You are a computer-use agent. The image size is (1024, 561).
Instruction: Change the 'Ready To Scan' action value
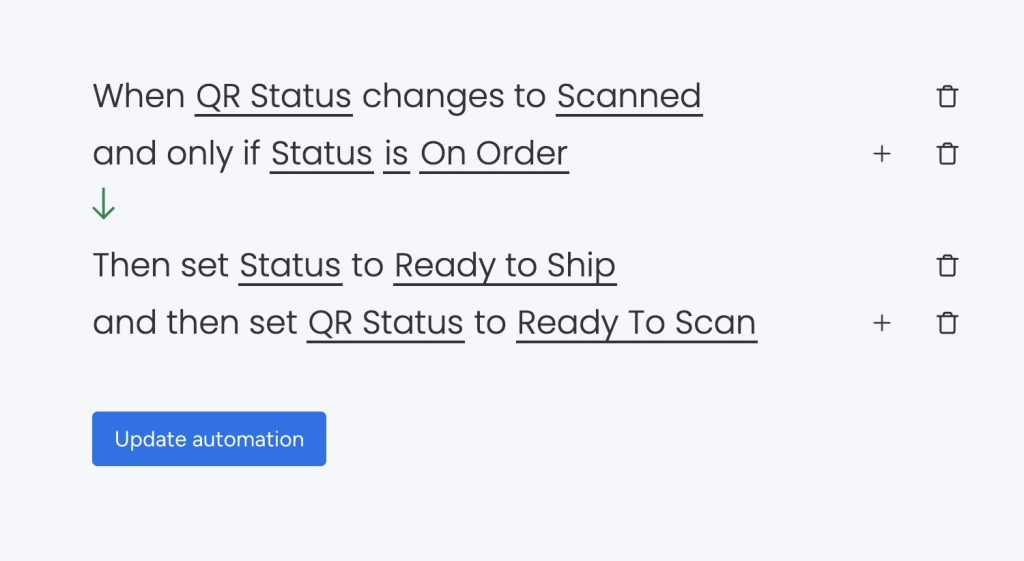(636, 323)
